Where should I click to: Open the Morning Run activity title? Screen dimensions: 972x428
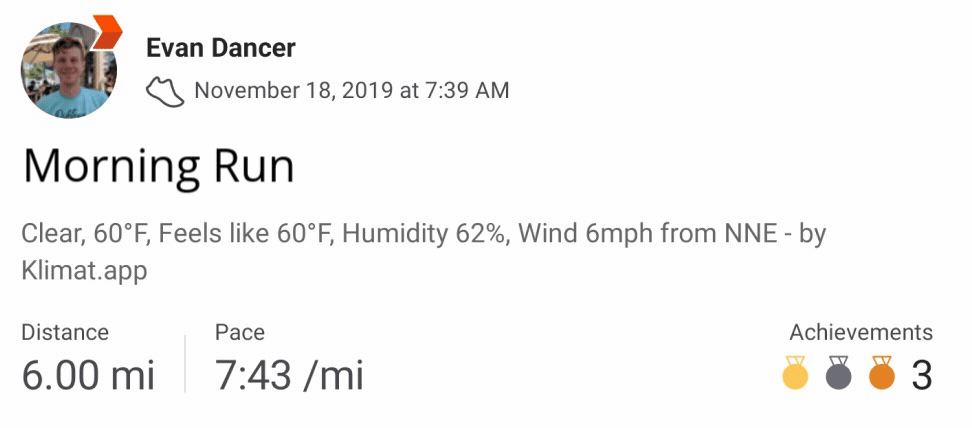click(159, 166)
